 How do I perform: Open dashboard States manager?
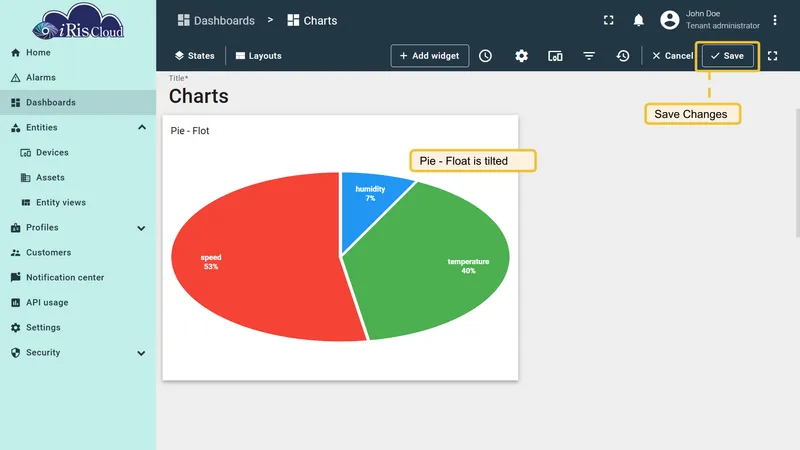(195, 56)
